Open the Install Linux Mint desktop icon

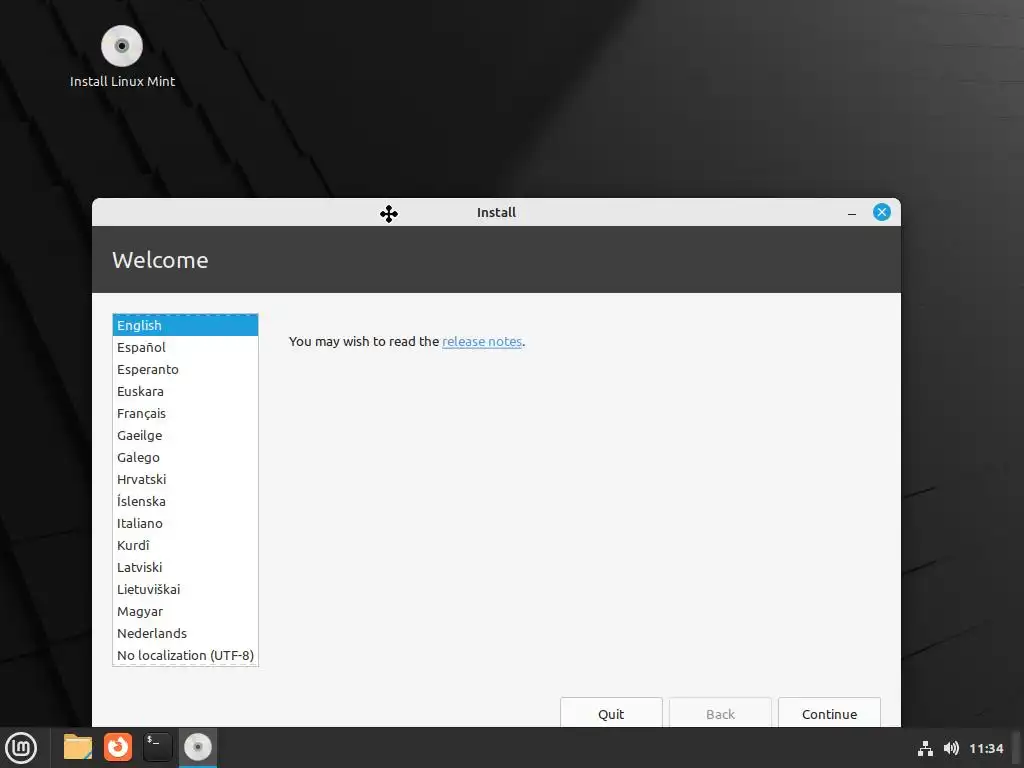click(x=122, y=57)
